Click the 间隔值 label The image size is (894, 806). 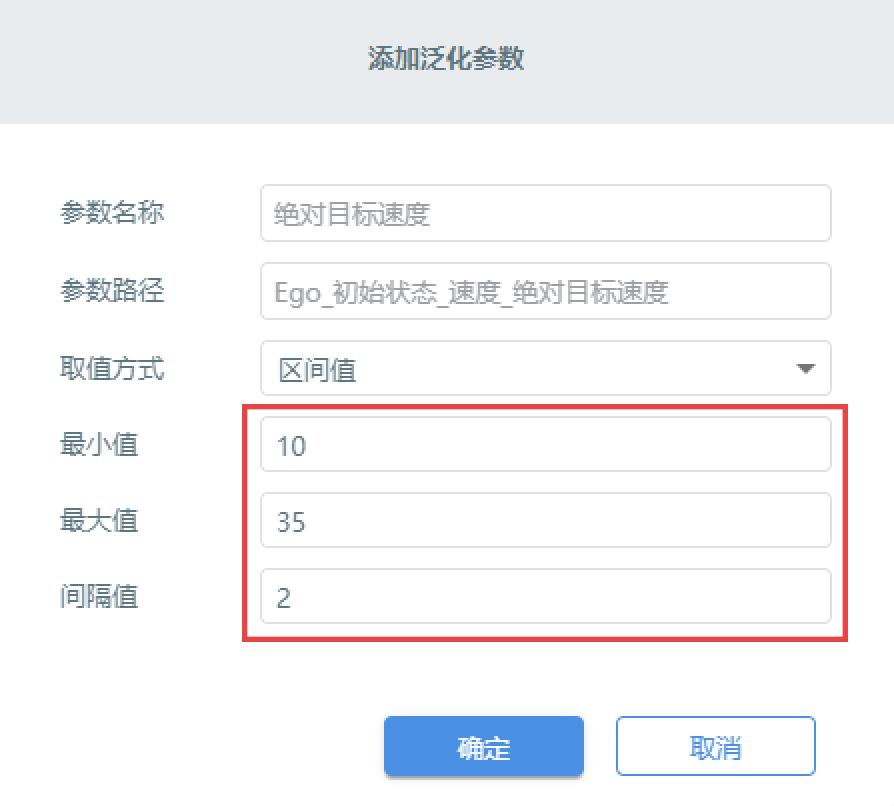(x=99, y=596)
